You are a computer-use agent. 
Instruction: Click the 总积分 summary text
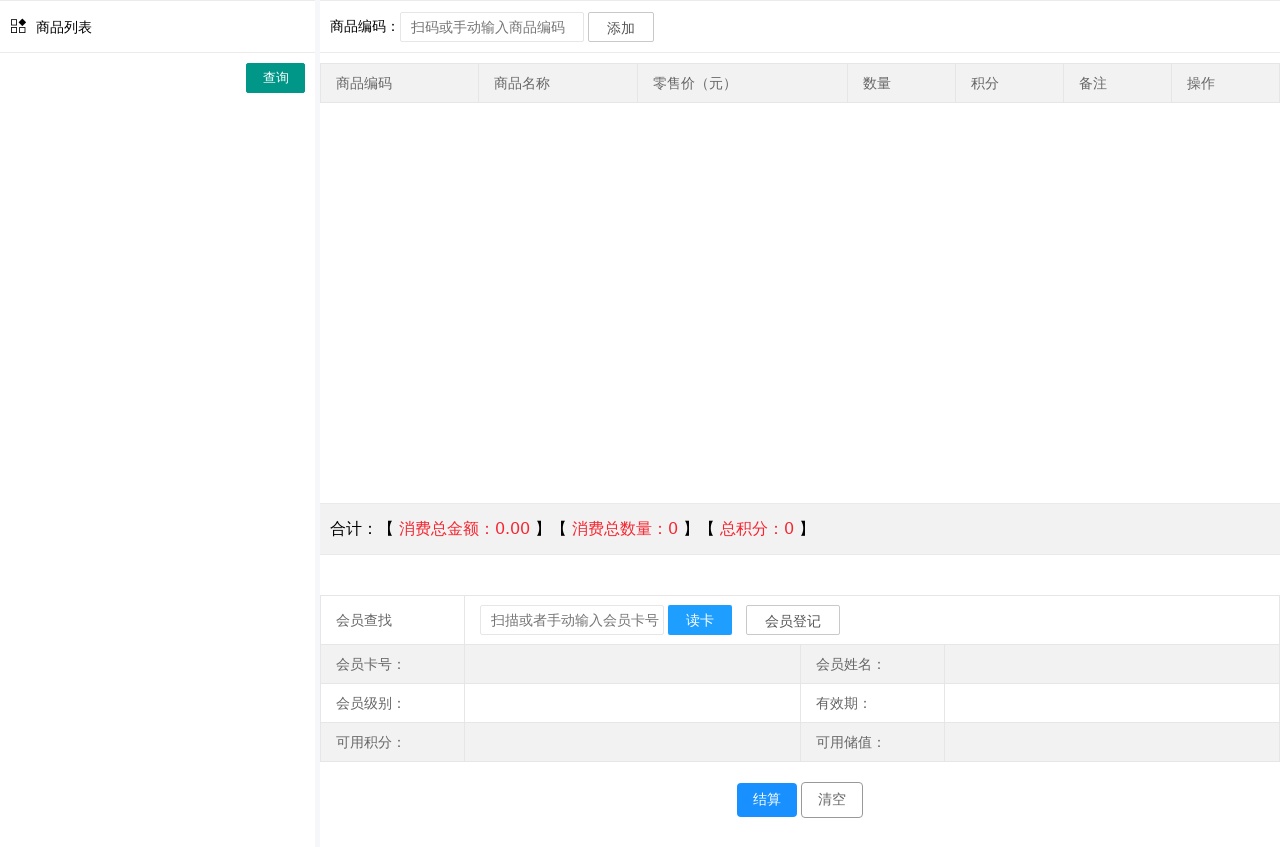pos(756,529)
